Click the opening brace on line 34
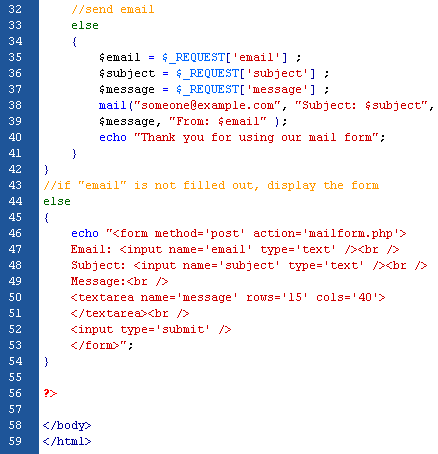 74,42
